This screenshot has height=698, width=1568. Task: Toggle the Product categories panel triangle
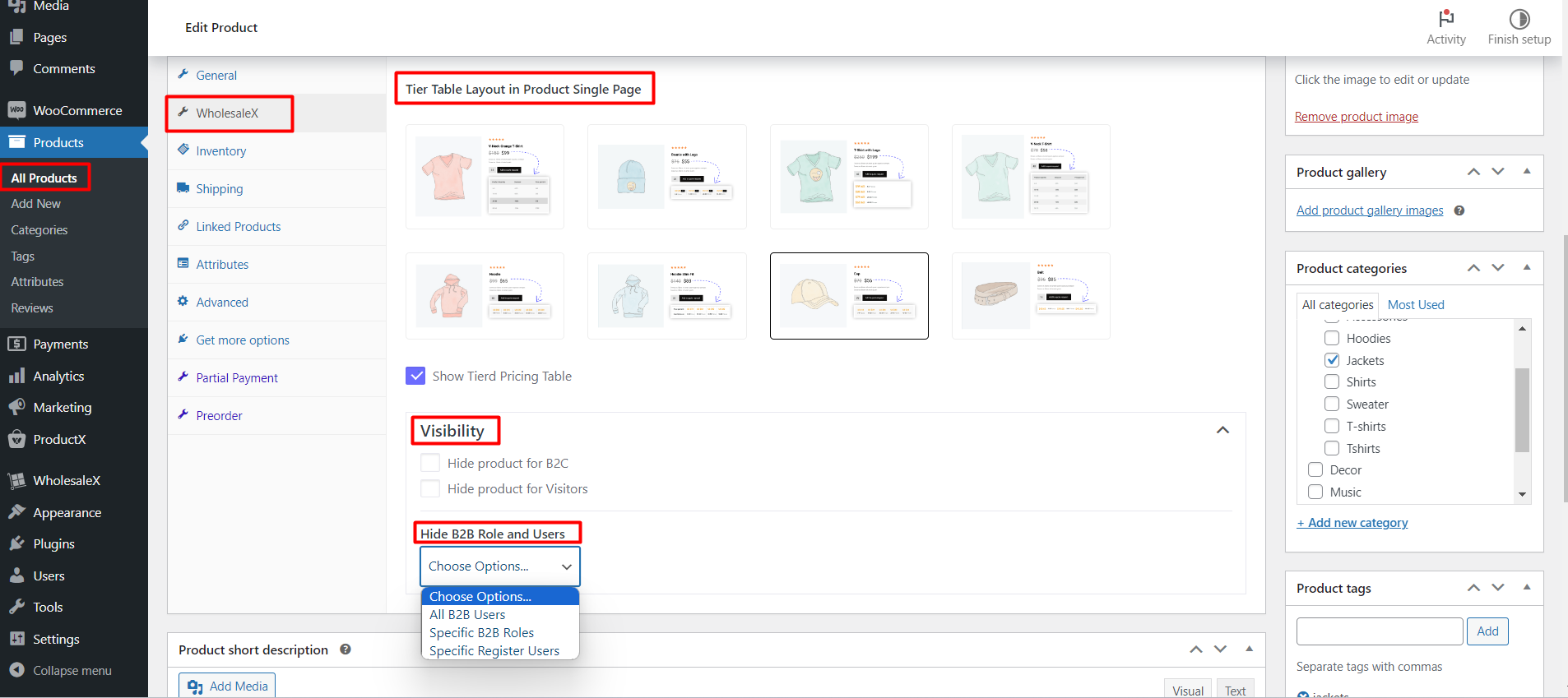coord(1527,267)
